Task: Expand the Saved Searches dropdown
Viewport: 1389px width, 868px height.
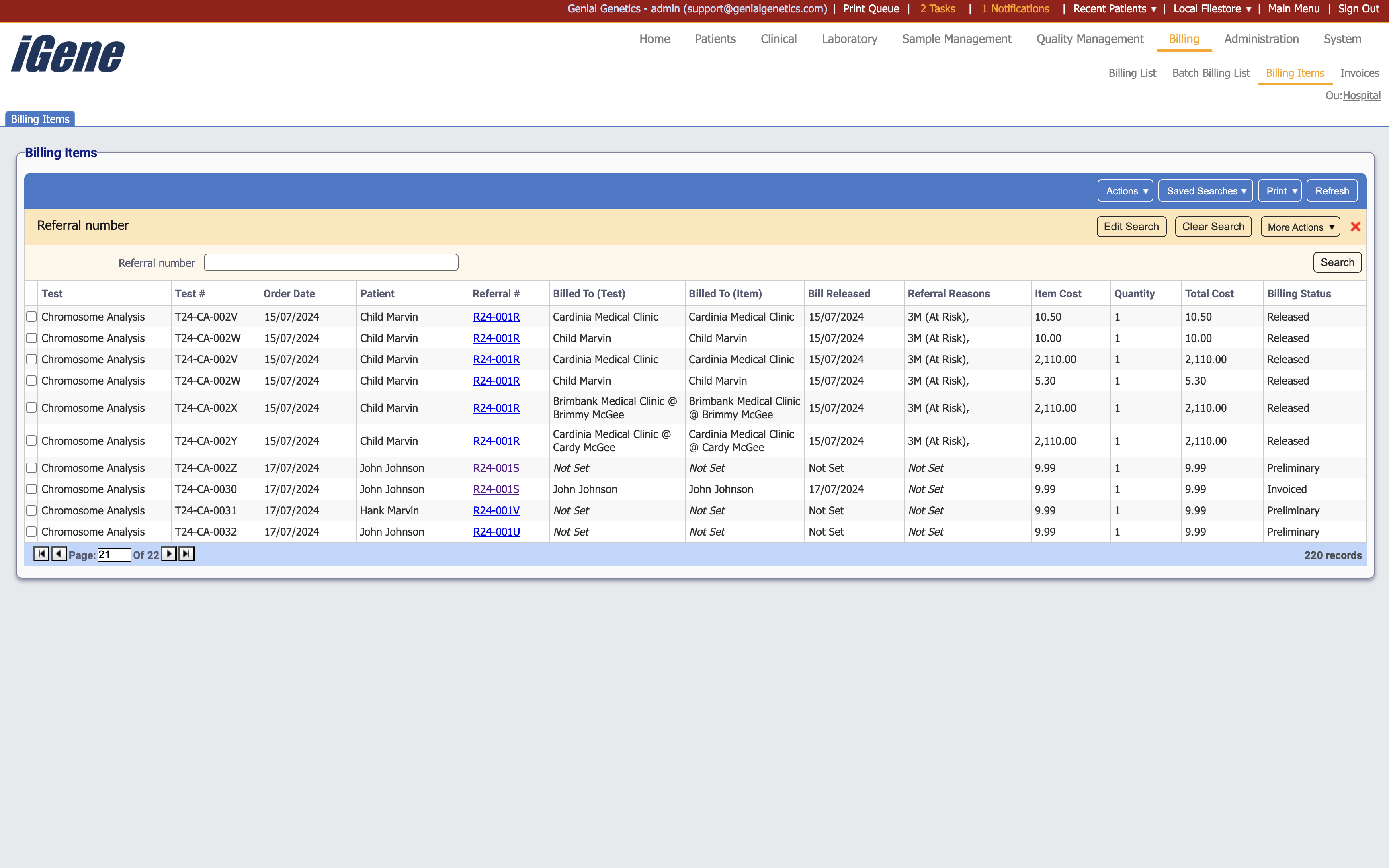Action: [x=1205, y=190]
